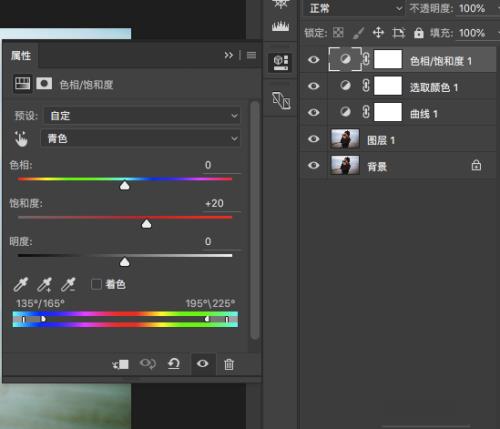Enable the 着色 colorize checkbox
Viewport: 500px width, 429px height.
coord(96,284)
